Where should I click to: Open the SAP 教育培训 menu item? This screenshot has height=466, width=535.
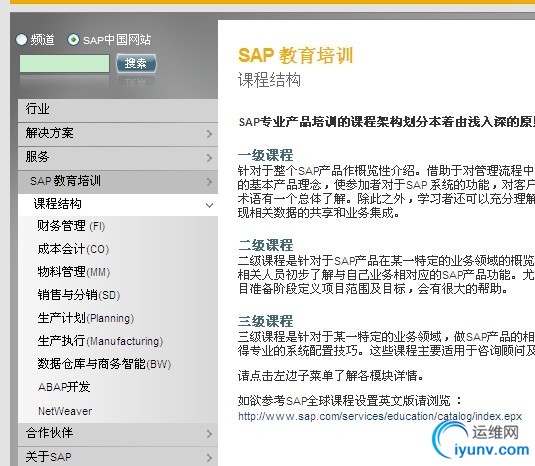pyautogui.click(x=118, y=182)
